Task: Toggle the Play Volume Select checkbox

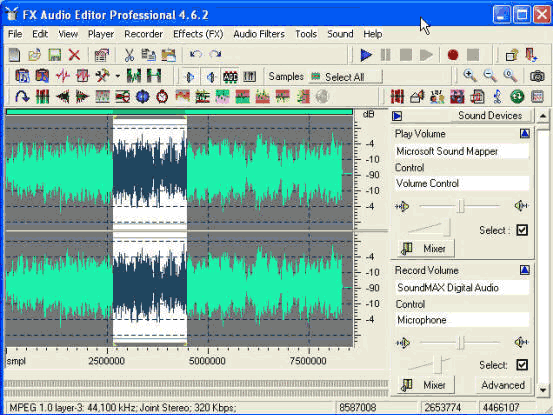Action: pyautogui.click(x=522, y=230)
